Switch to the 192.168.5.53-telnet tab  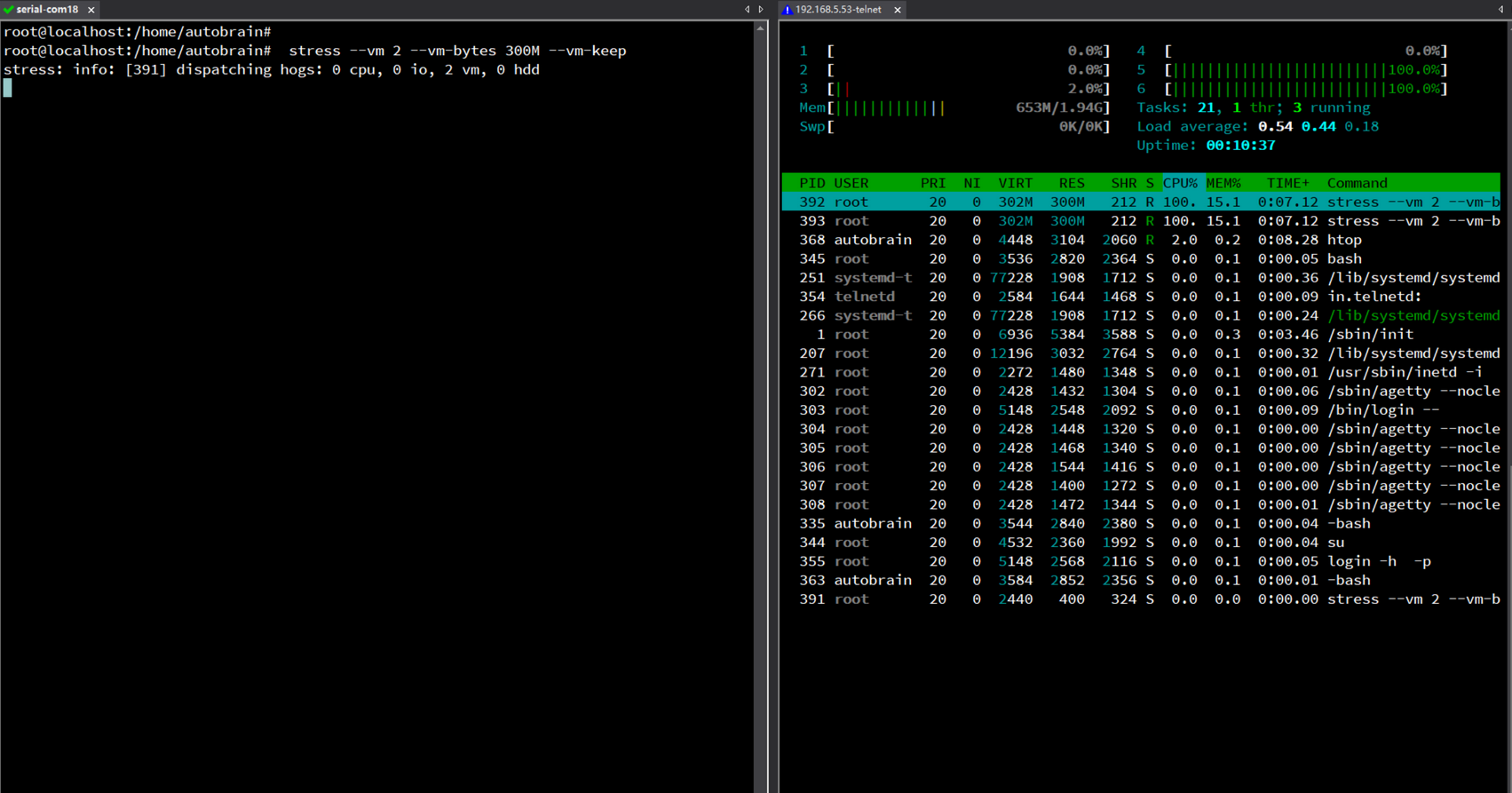pyautogui.click(x=838, y=10)
